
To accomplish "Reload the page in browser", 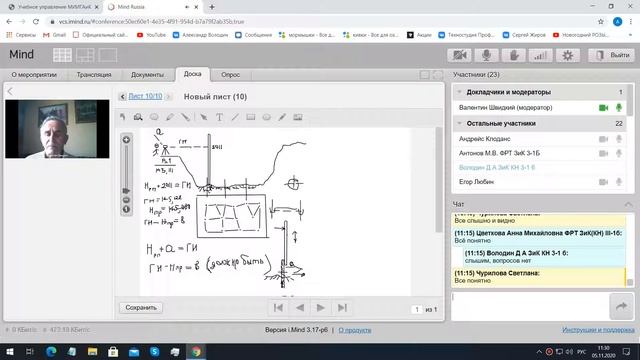I will pos(36,21).
